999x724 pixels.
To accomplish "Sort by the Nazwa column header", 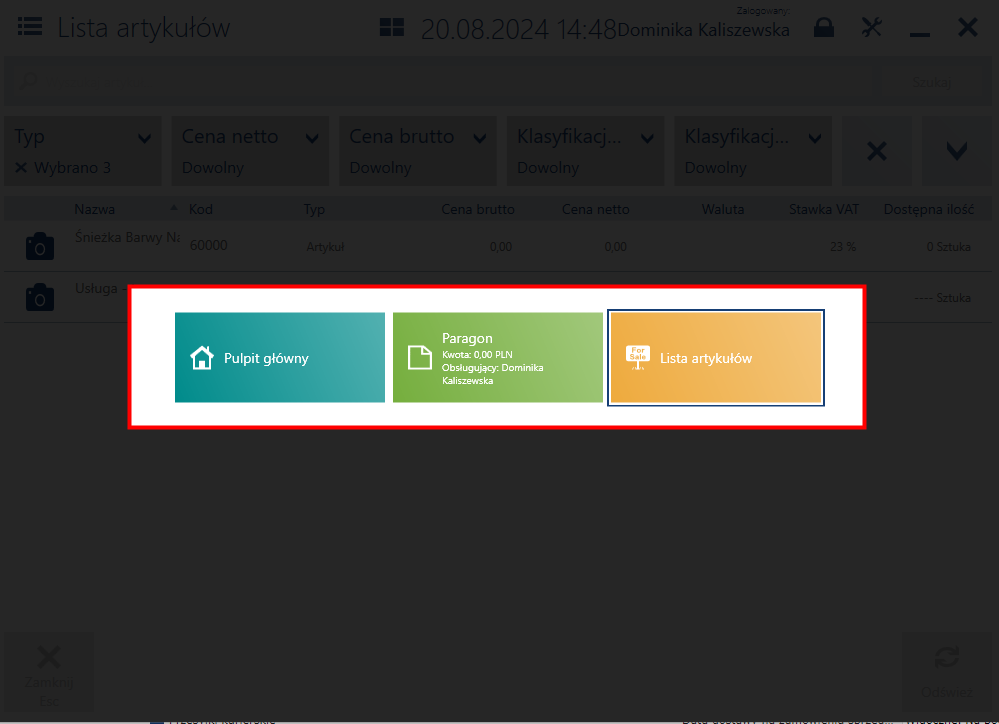I will coord(95,209).
